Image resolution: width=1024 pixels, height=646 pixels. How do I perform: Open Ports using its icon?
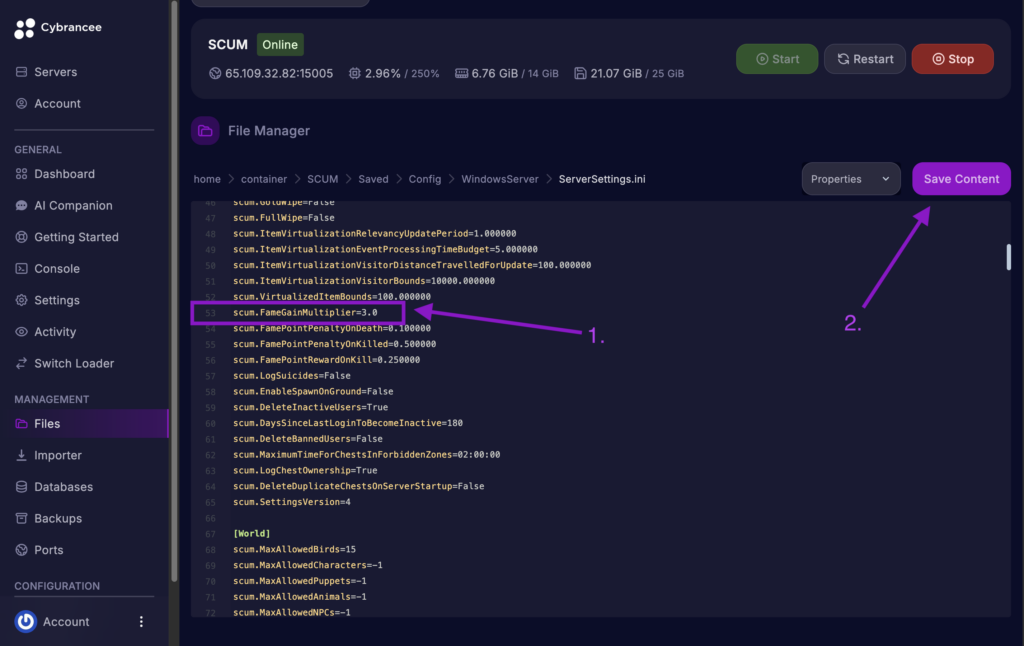click(x=22, y=549)
